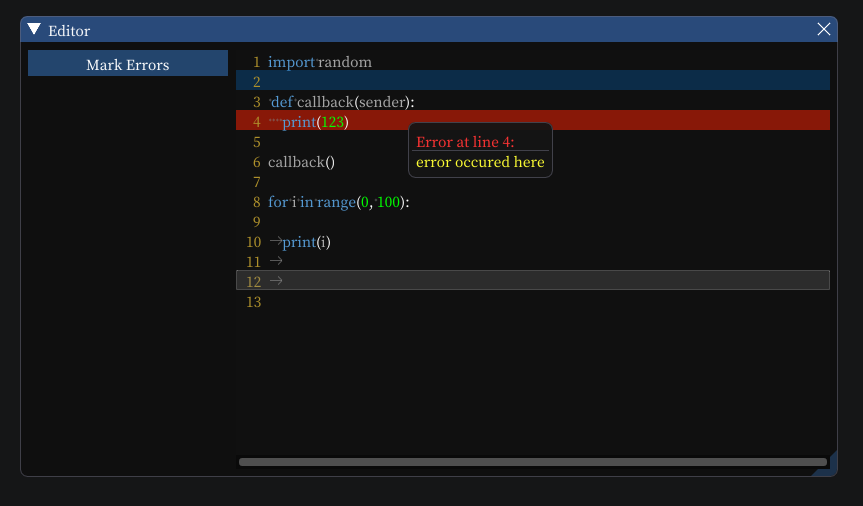The height and width of the screenshot is (506, 863).
Task: Click the Mark Errors button
Action: click(x=128, y=63)
